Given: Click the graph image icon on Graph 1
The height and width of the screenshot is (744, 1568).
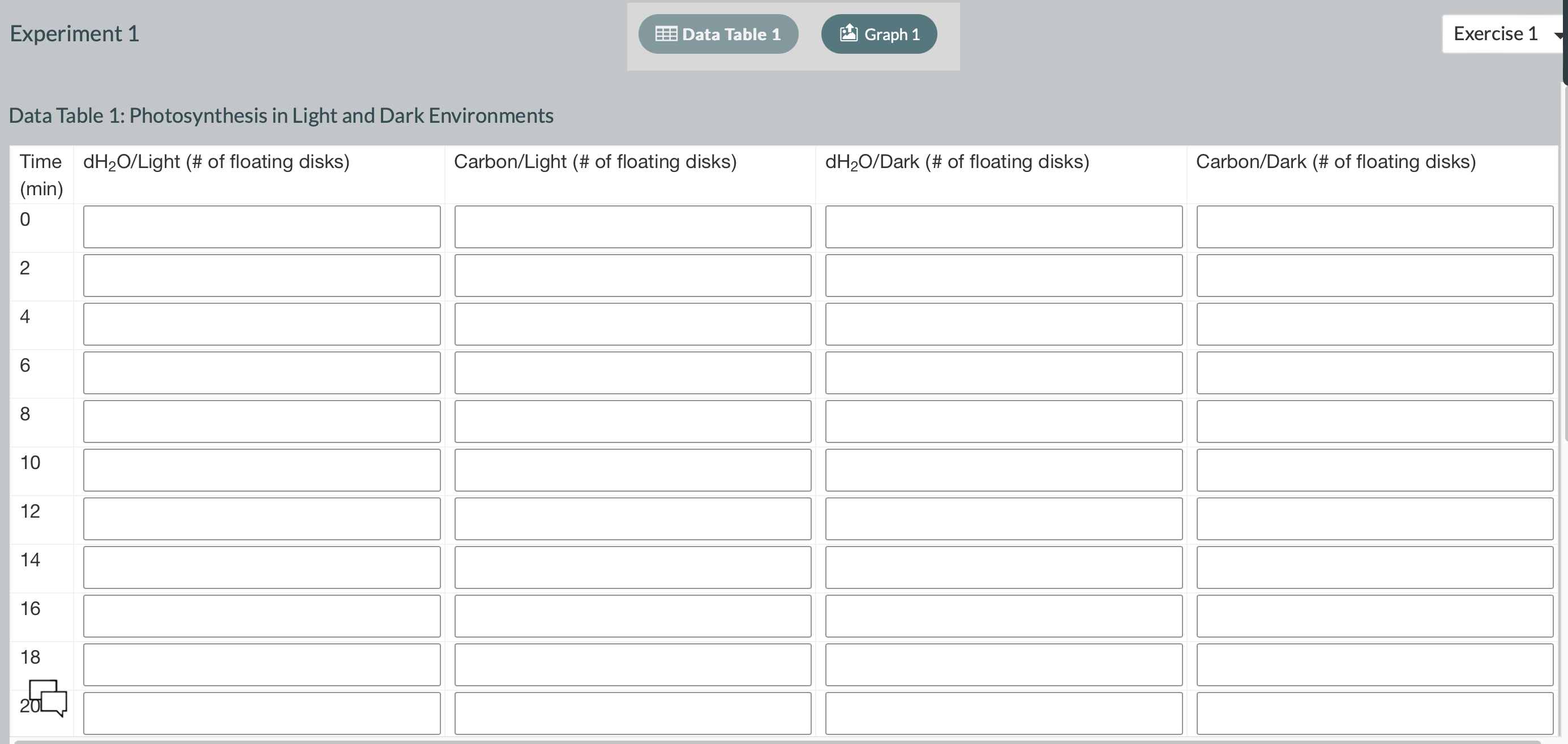Looking at the screenshot, I should tap(849, 33).
